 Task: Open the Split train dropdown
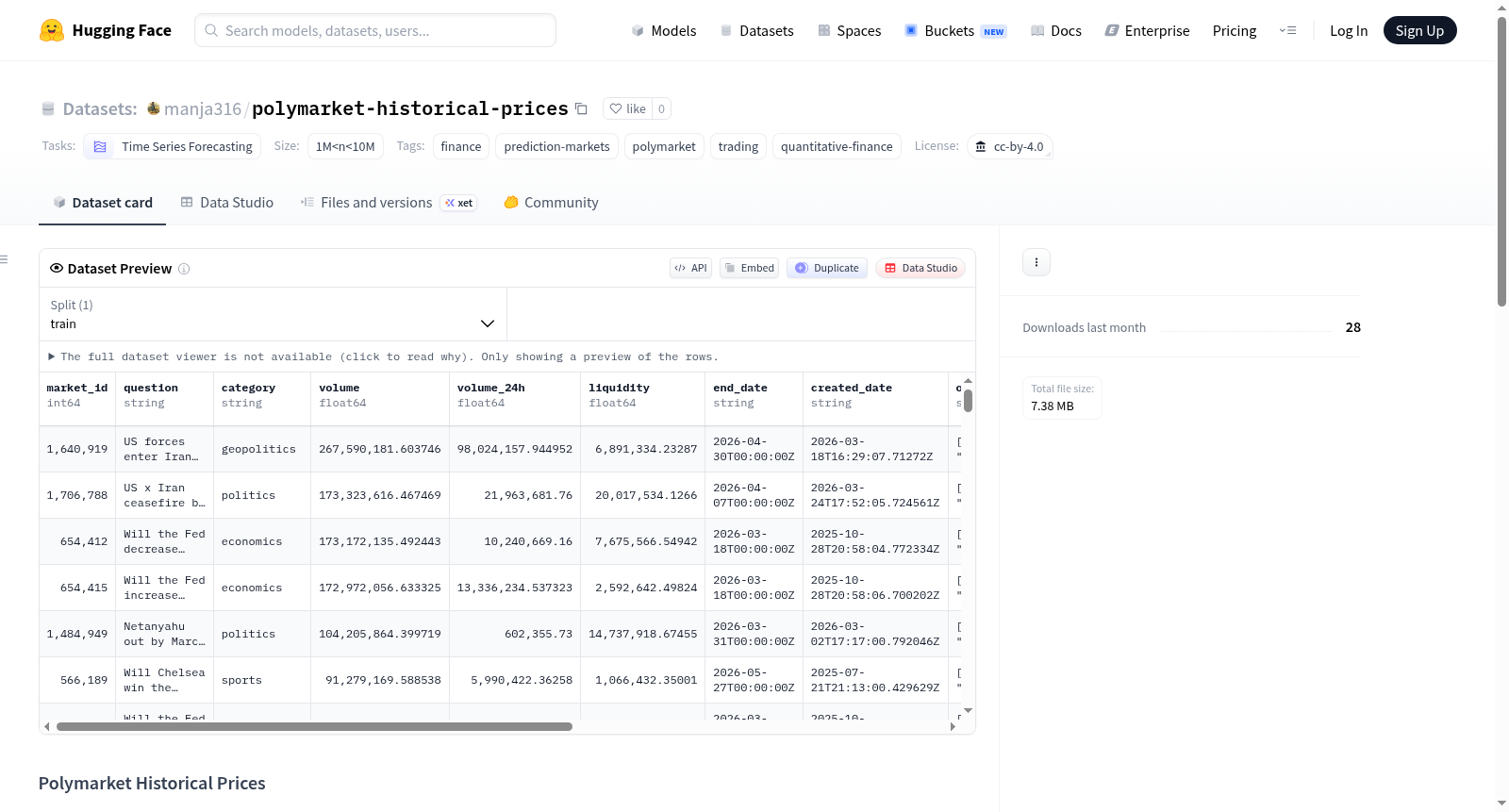tap(273, 314)
